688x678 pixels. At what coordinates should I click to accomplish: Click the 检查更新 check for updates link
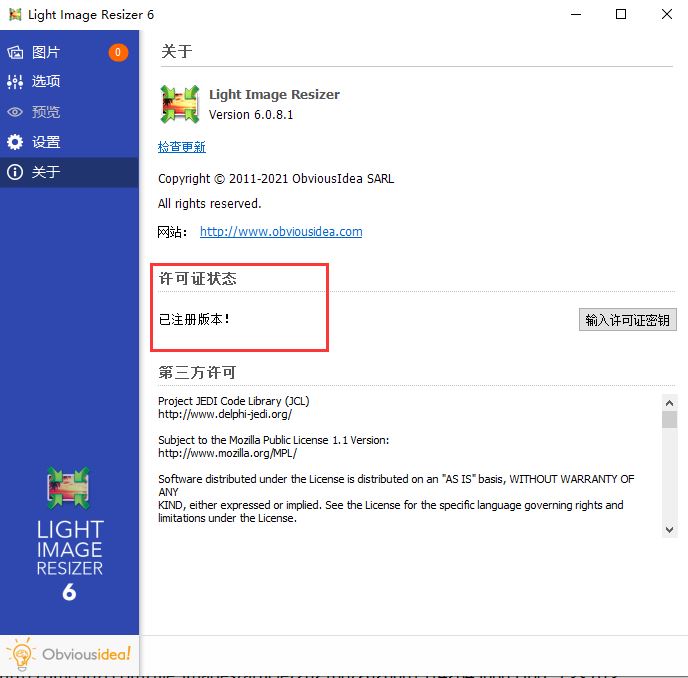point(182,147)
